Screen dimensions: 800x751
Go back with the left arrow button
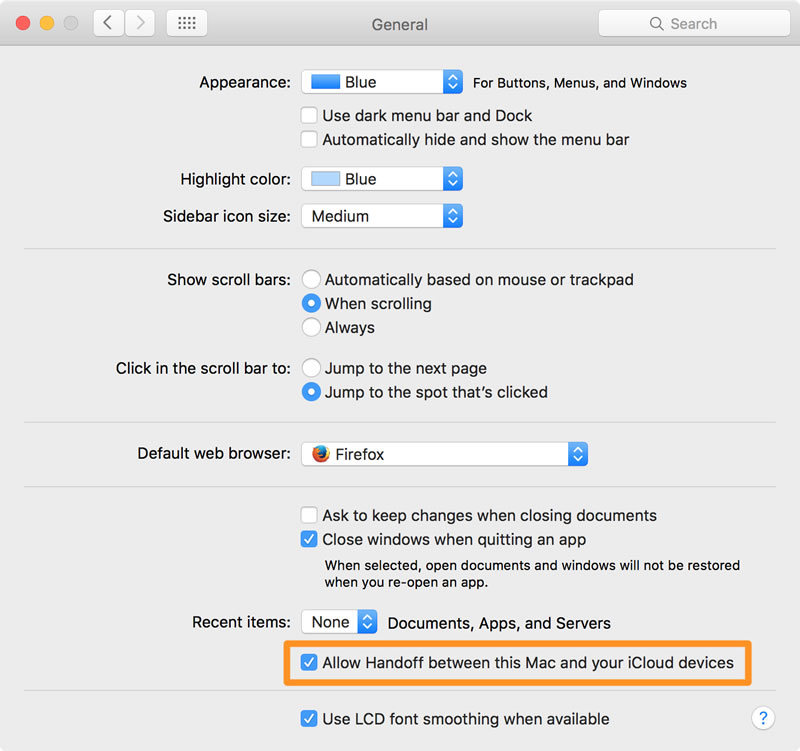tap(108, 23)
